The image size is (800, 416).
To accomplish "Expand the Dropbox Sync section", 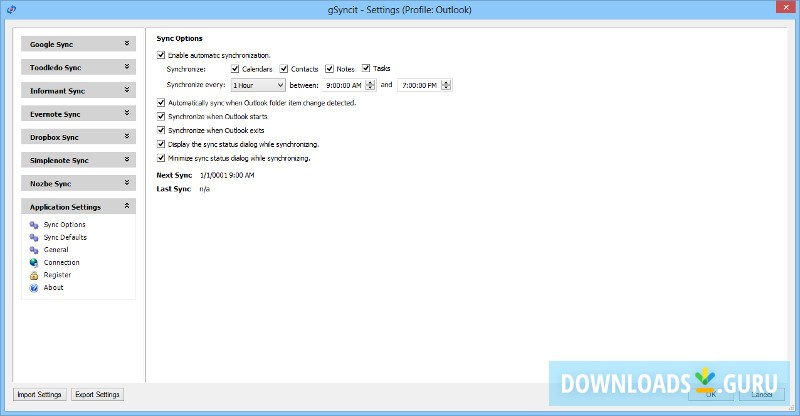I will [x=79, y=137].
